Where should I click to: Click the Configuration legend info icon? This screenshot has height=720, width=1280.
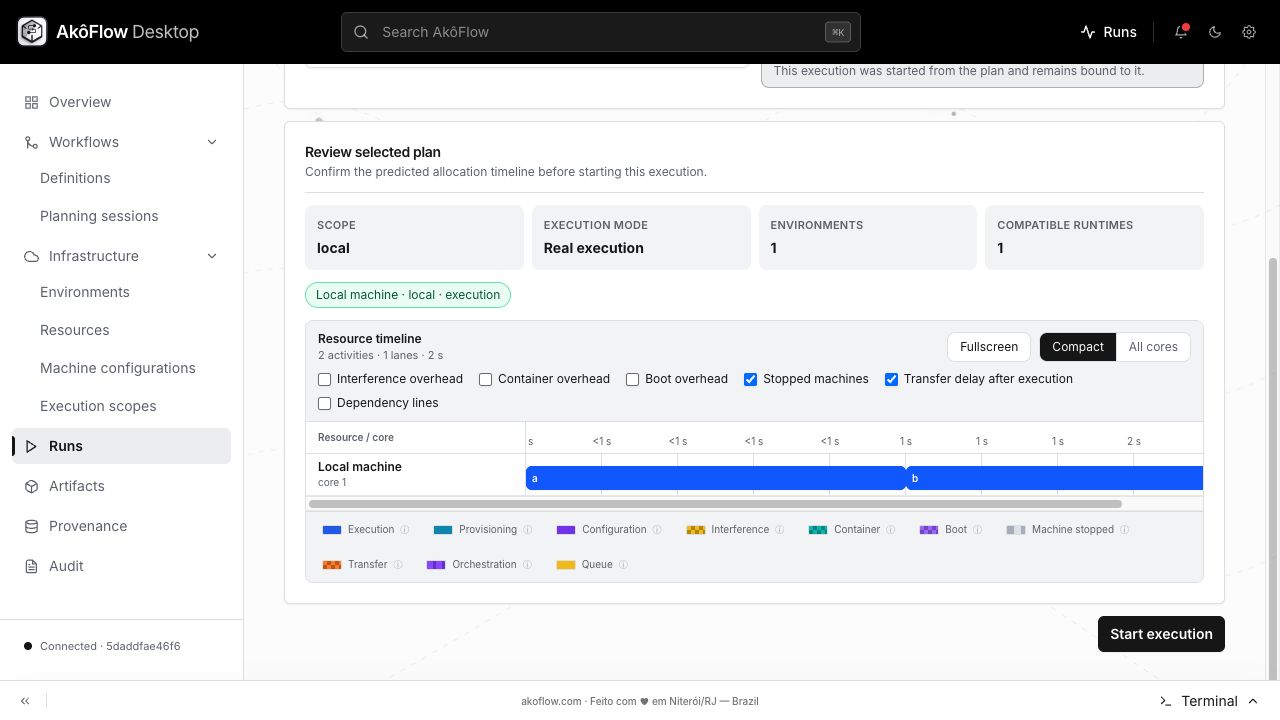tap(657, 530)
